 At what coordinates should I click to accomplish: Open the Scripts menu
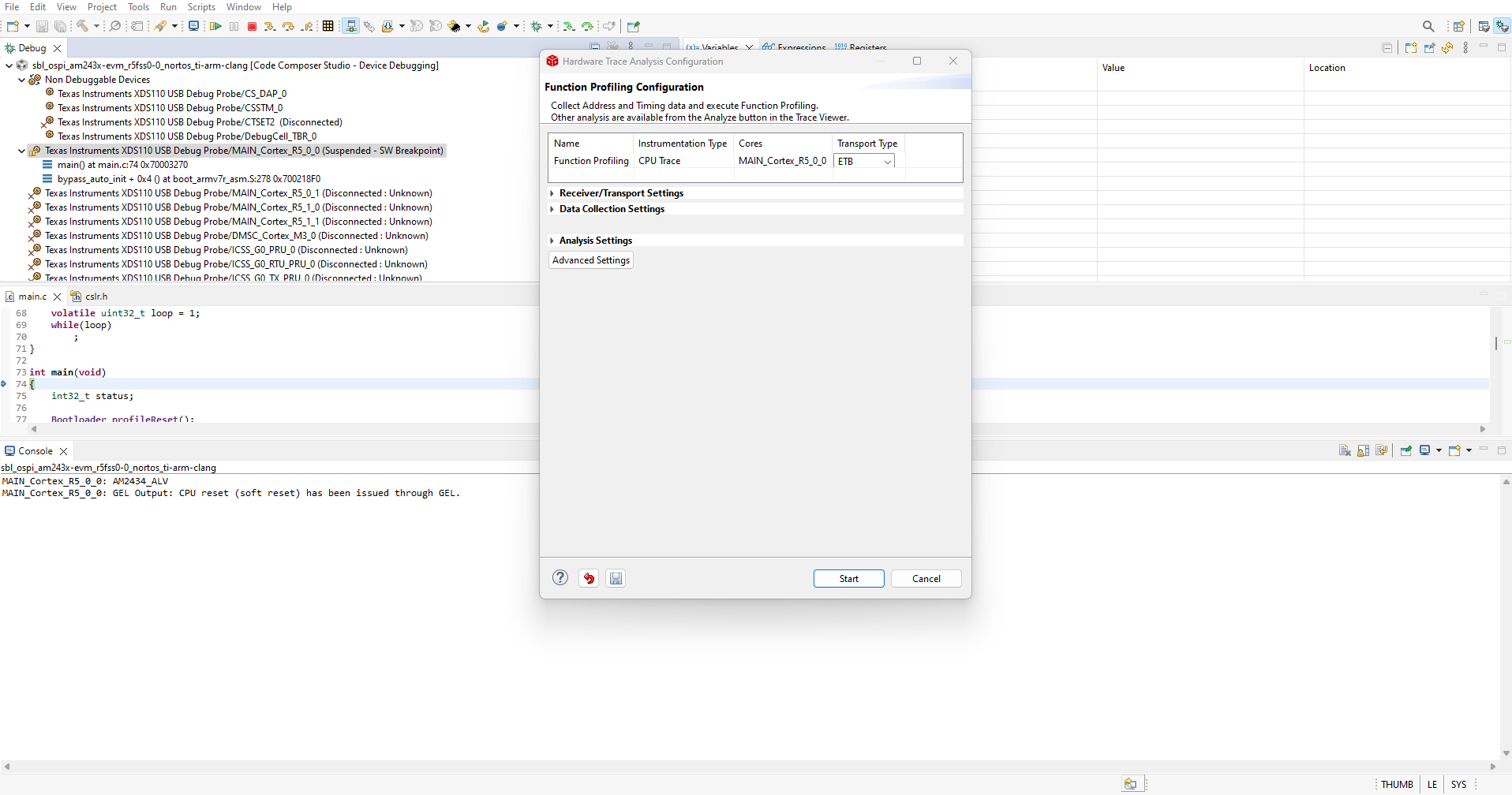point(201,7)
